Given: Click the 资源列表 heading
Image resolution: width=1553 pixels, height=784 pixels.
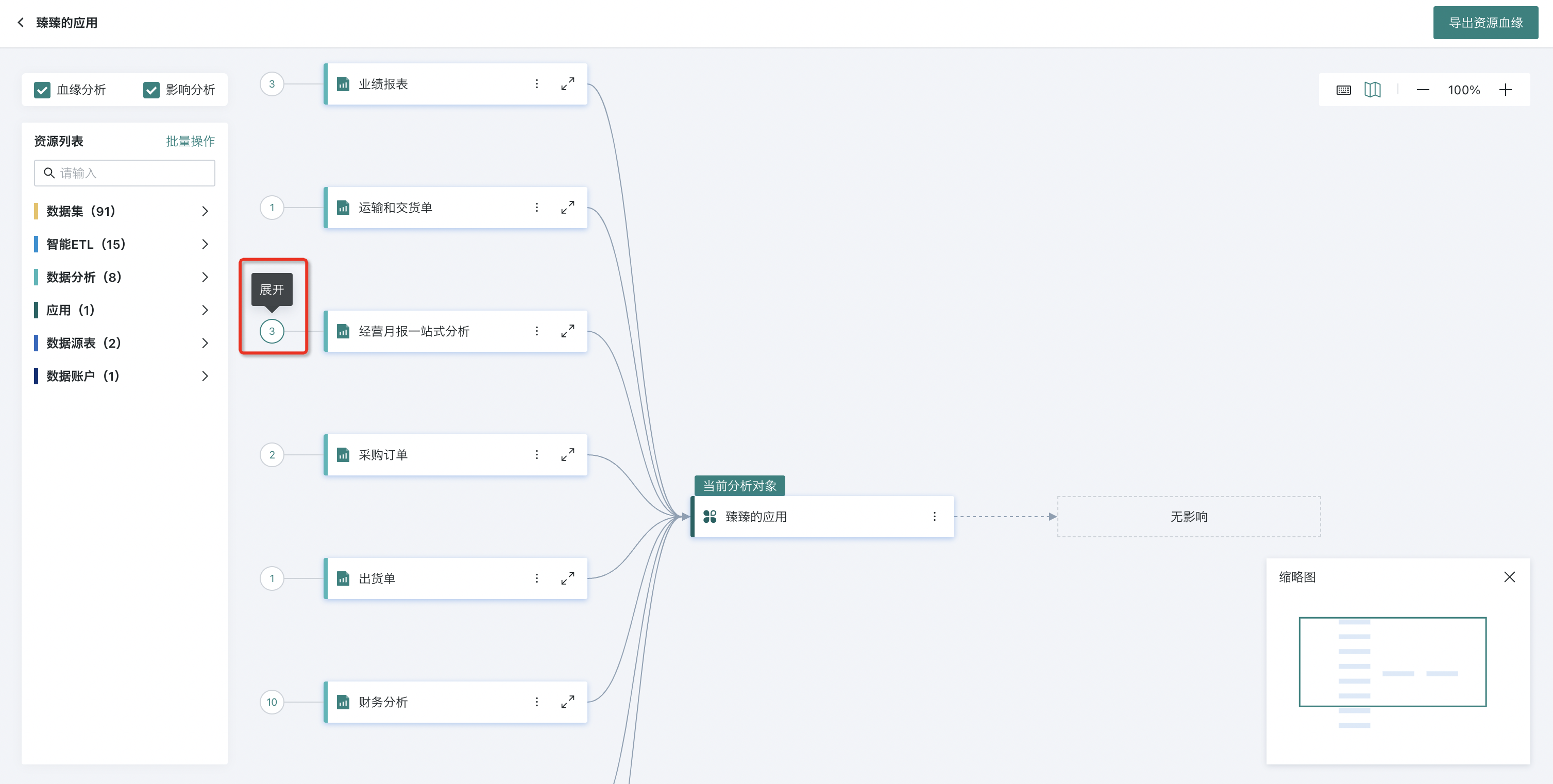Looking at the screenshot, I should (x=58, y=141).
